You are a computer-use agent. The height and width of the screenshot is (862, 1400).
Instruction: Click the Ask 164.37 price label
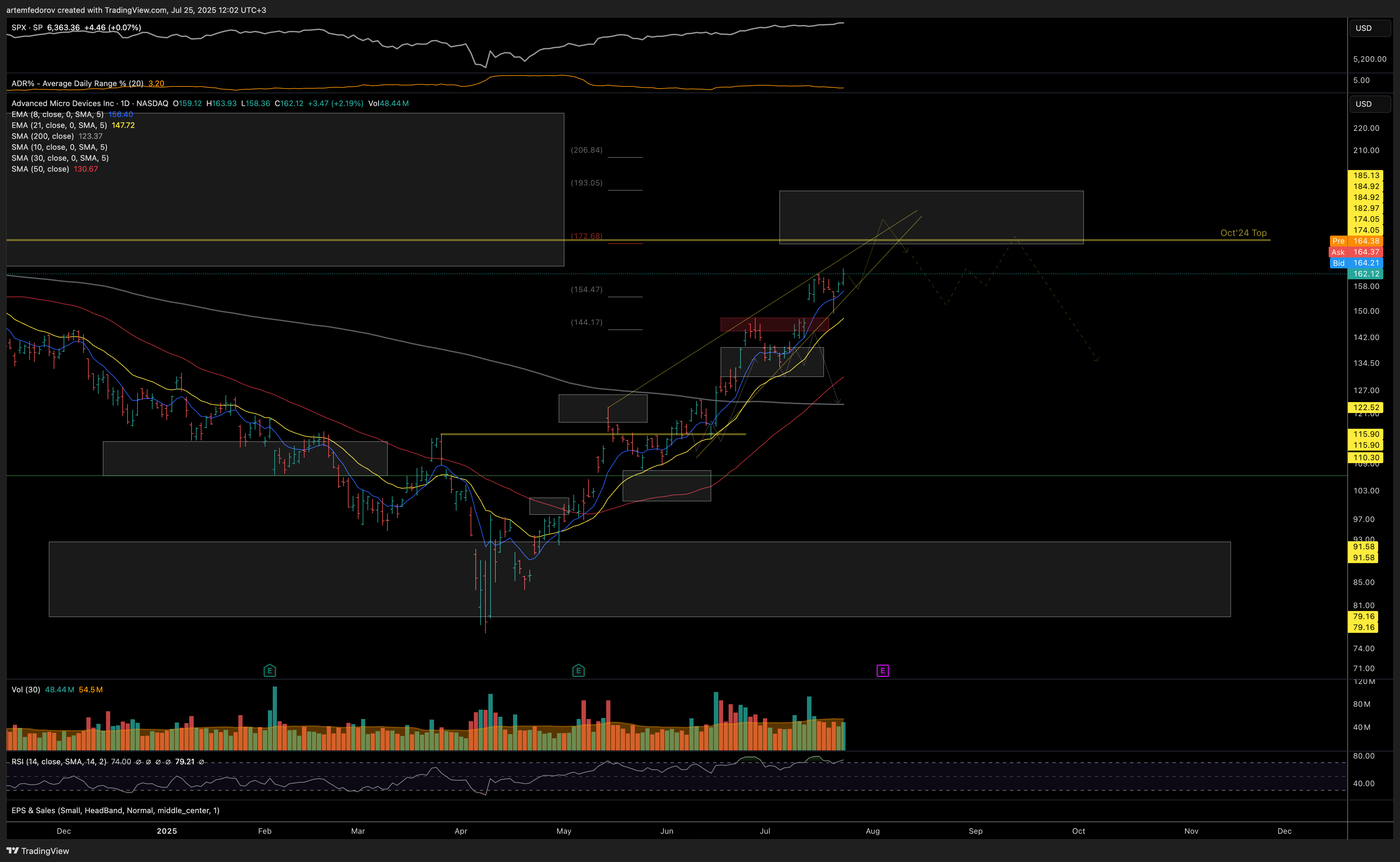(1356, 252)
